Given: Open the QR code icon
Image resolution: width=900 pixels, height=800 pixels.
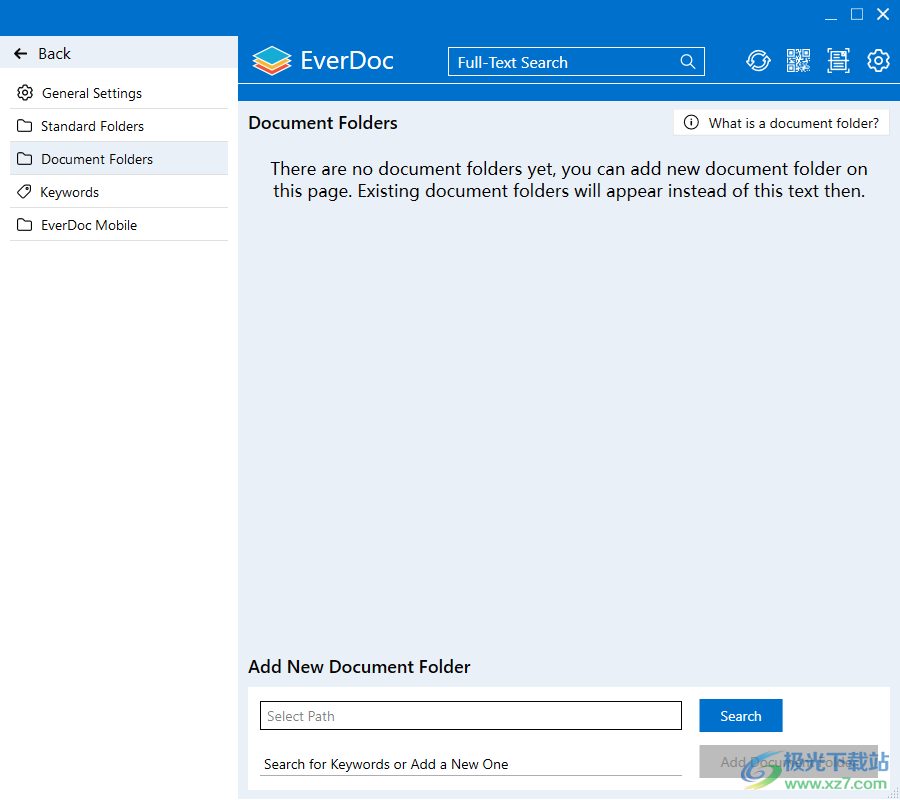Looking at the screenshot, I should 798,61.
